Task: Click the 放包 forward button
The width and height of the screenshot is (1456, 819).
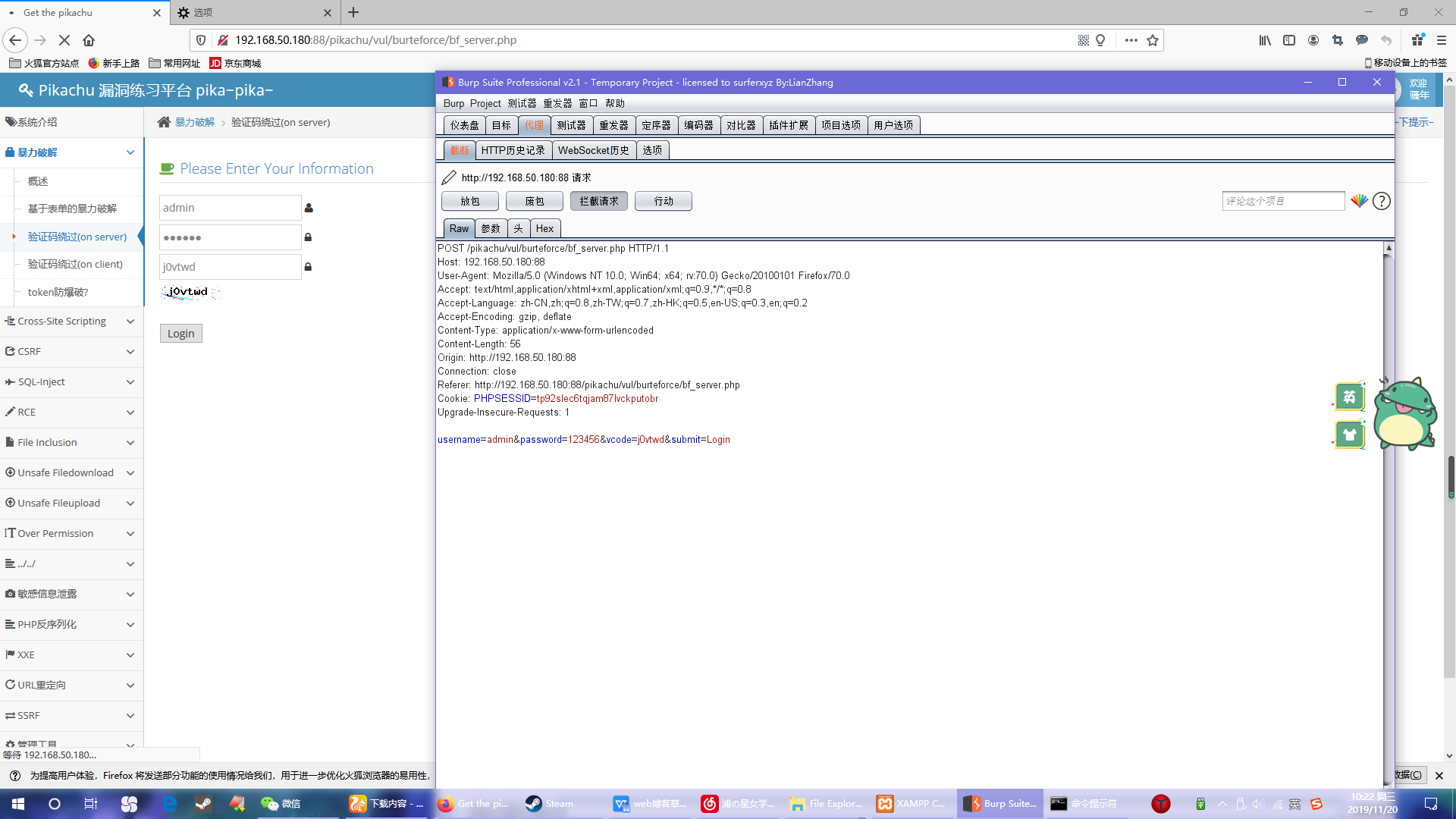Action: 469,201
